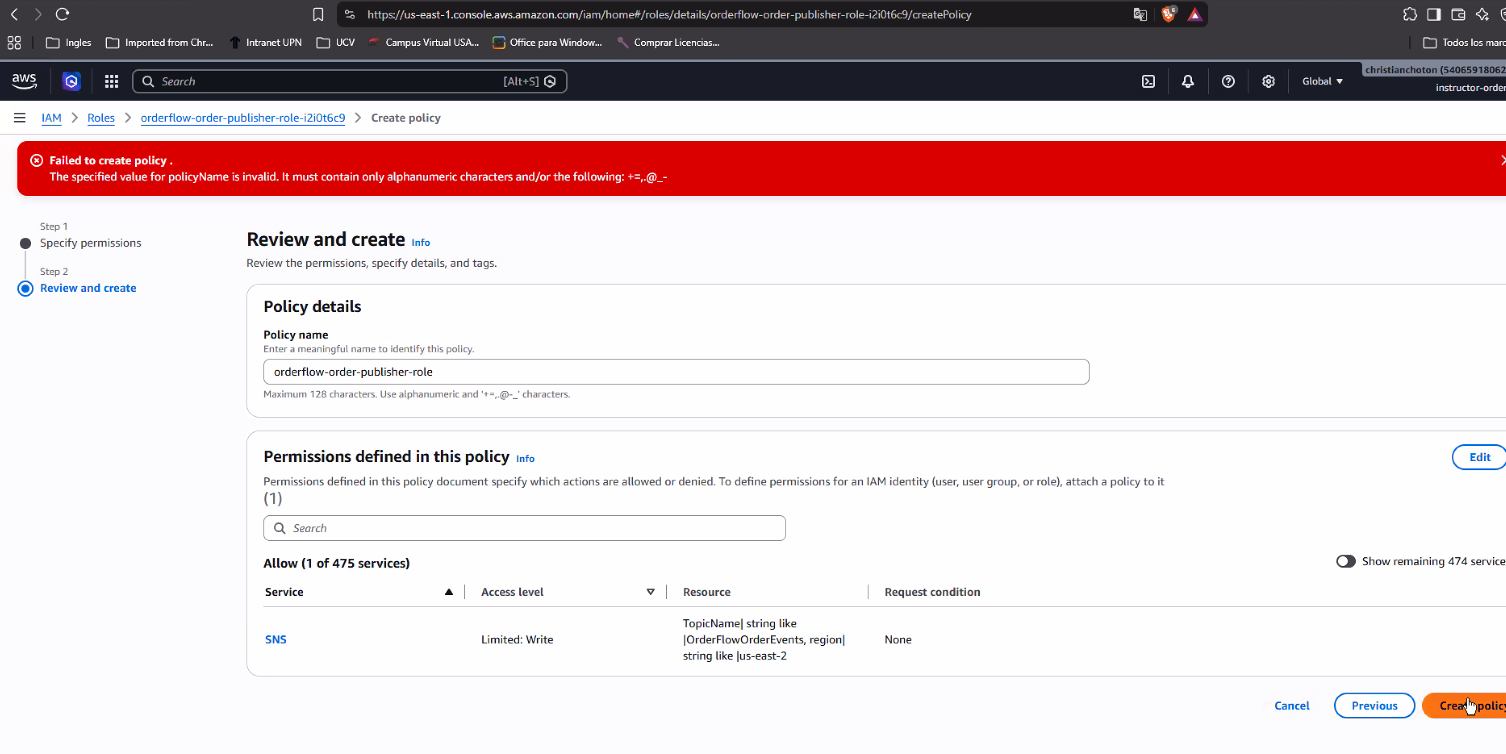Navigate to the Roles breadcrumb link
The height and width of the screenshot is (754, 1506).
pyautogui.click(x=101, y=118)
